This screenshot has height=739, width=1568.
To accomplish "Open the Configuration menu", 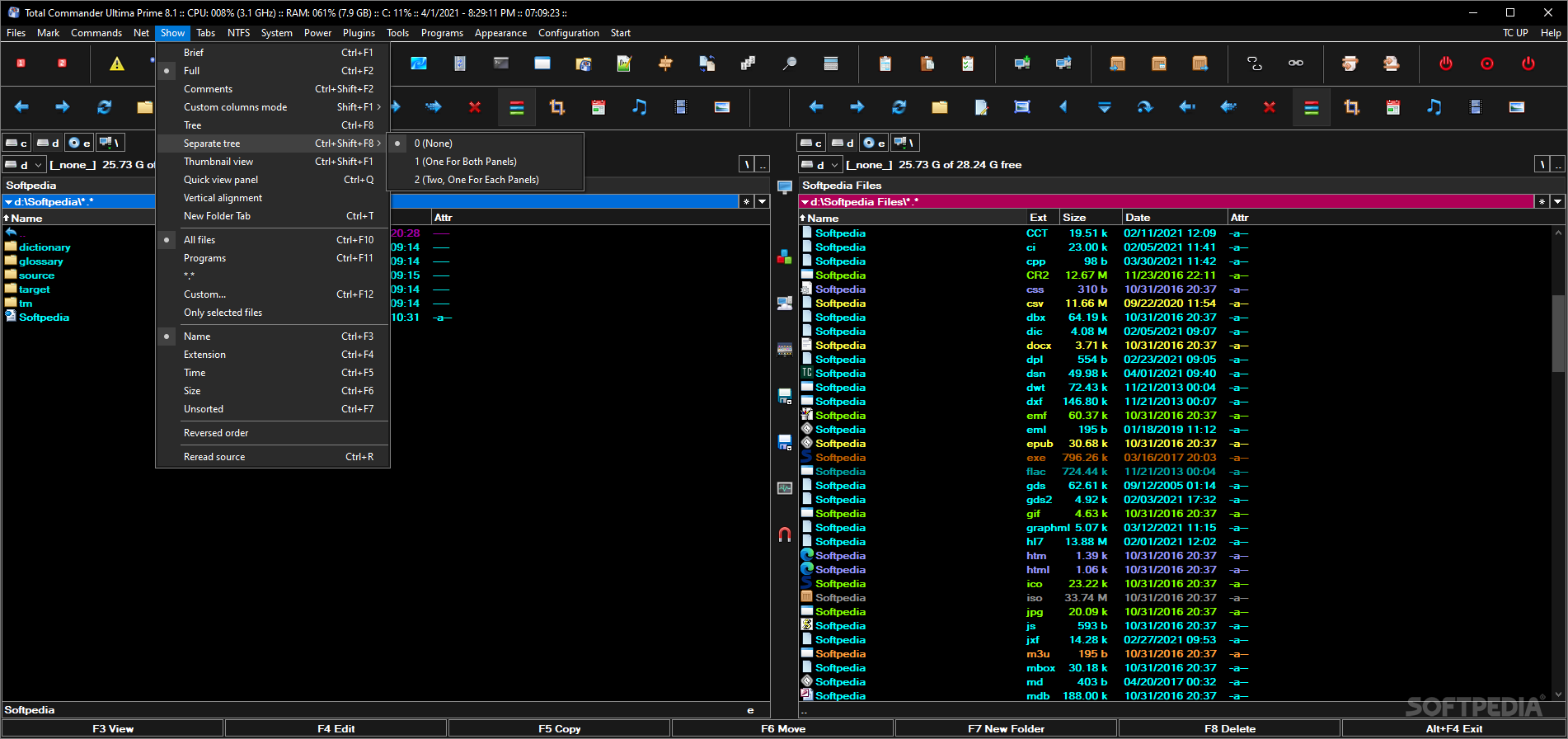I will tap(569, 33).
